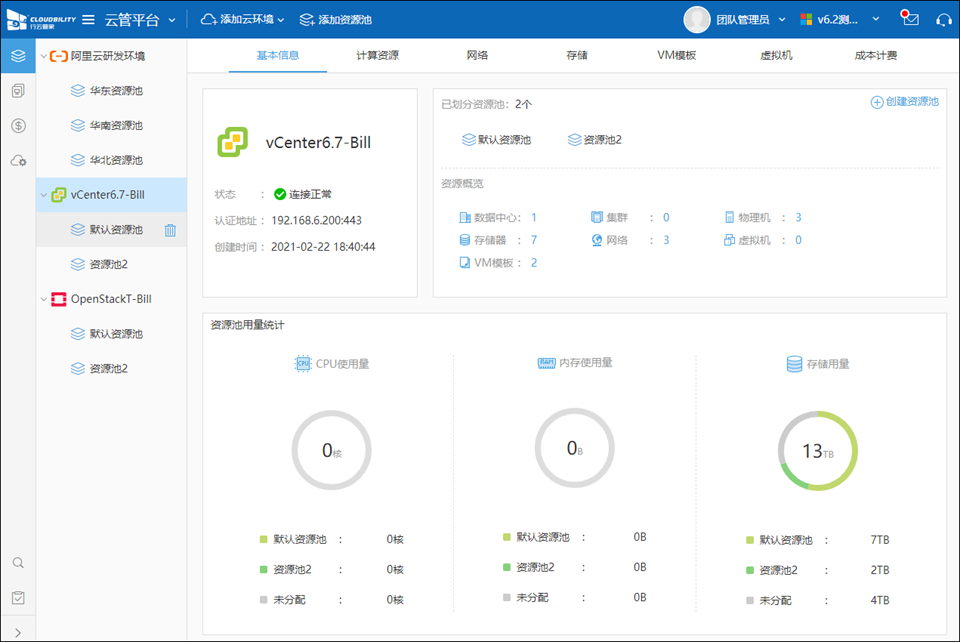The width and height of the screenshot is (960, 642).
Task: Click the headset support icon
Action: [943, 20]
